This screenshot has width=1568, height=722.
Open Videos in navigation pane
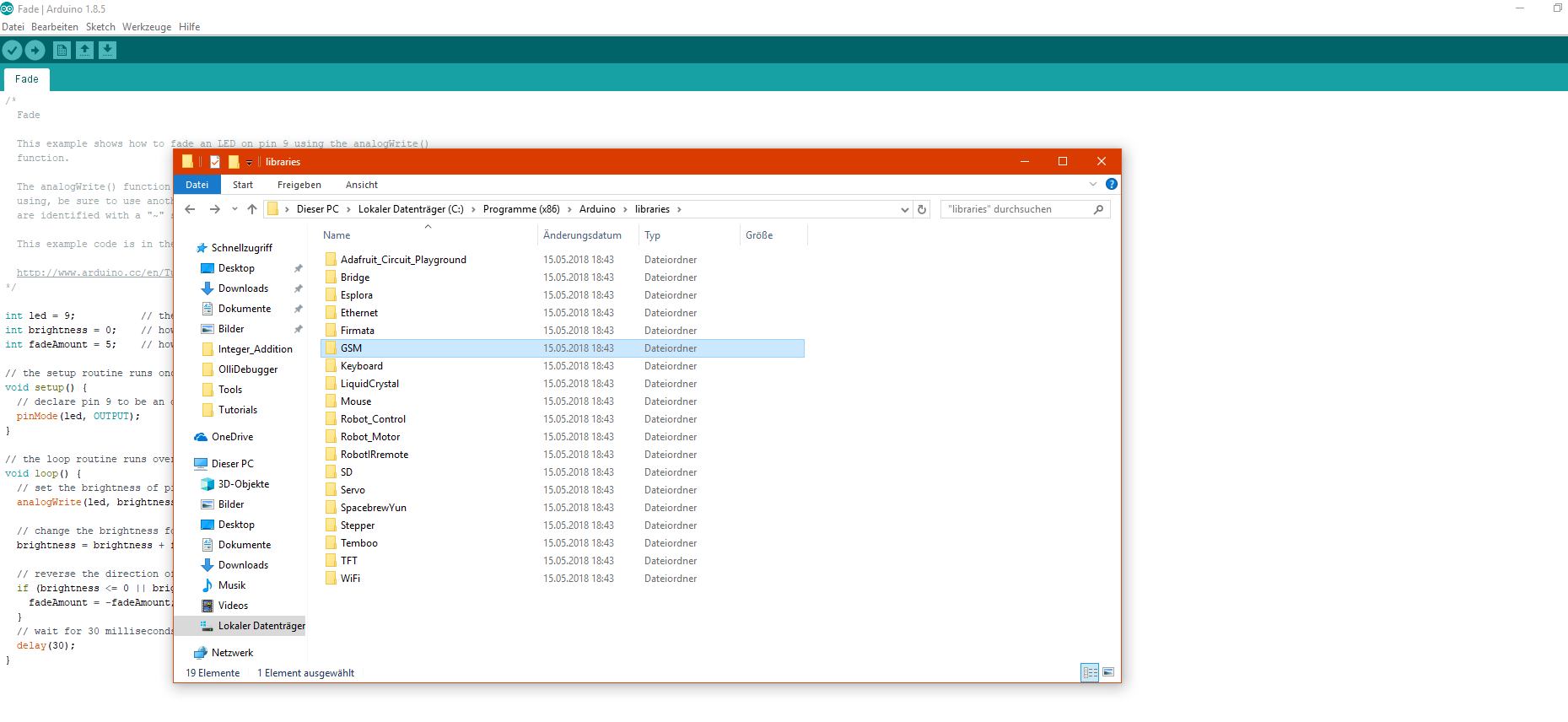(233, 606)
